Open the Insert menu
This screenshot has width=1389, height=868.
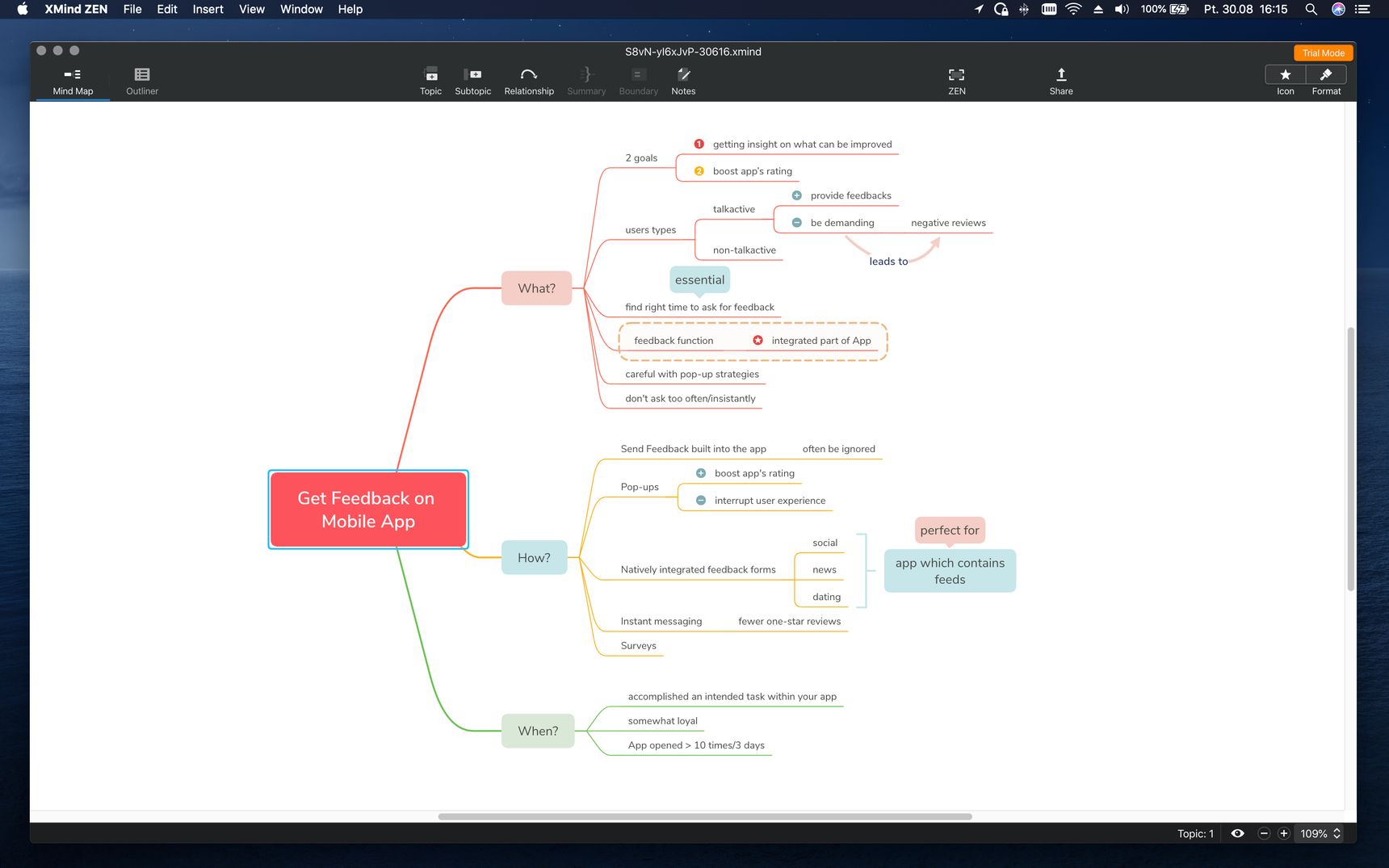click(208, 9)
